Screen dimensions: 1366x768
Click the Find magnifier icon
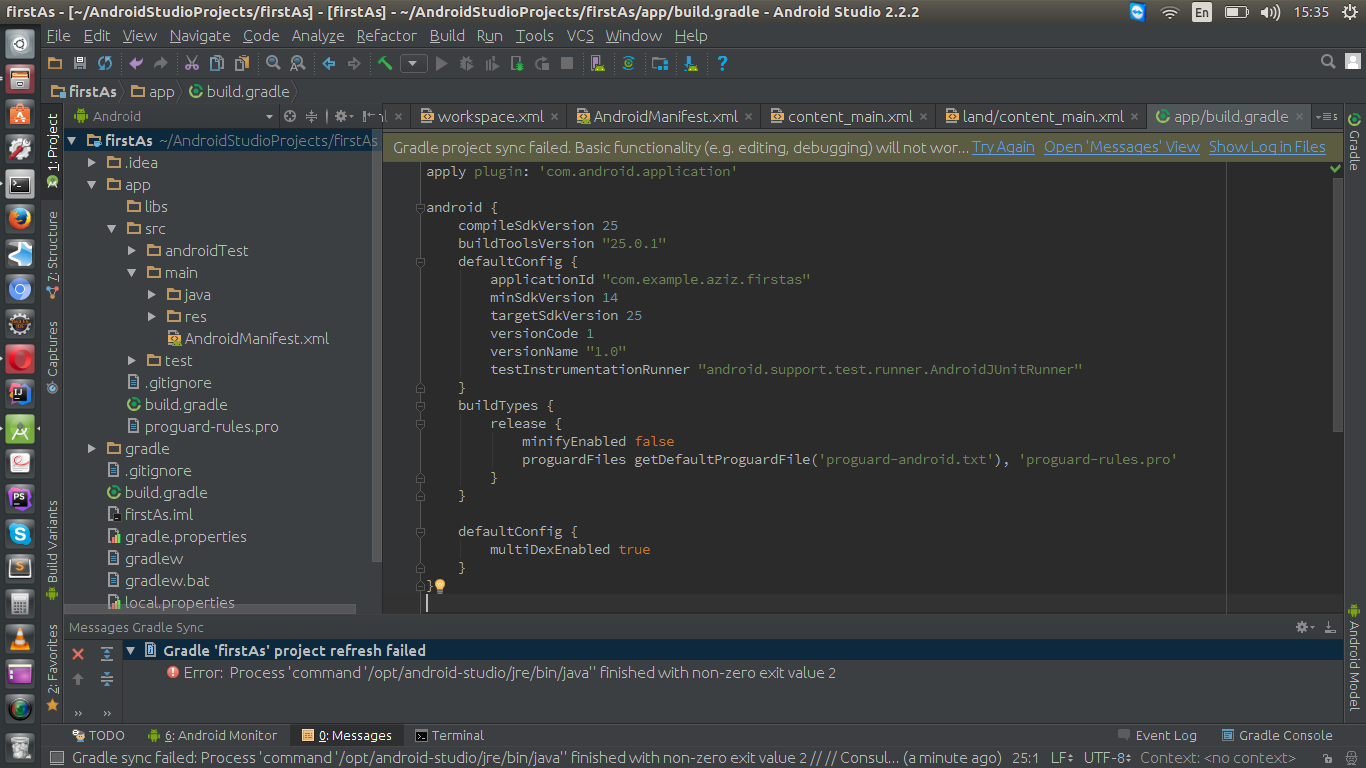273,63
